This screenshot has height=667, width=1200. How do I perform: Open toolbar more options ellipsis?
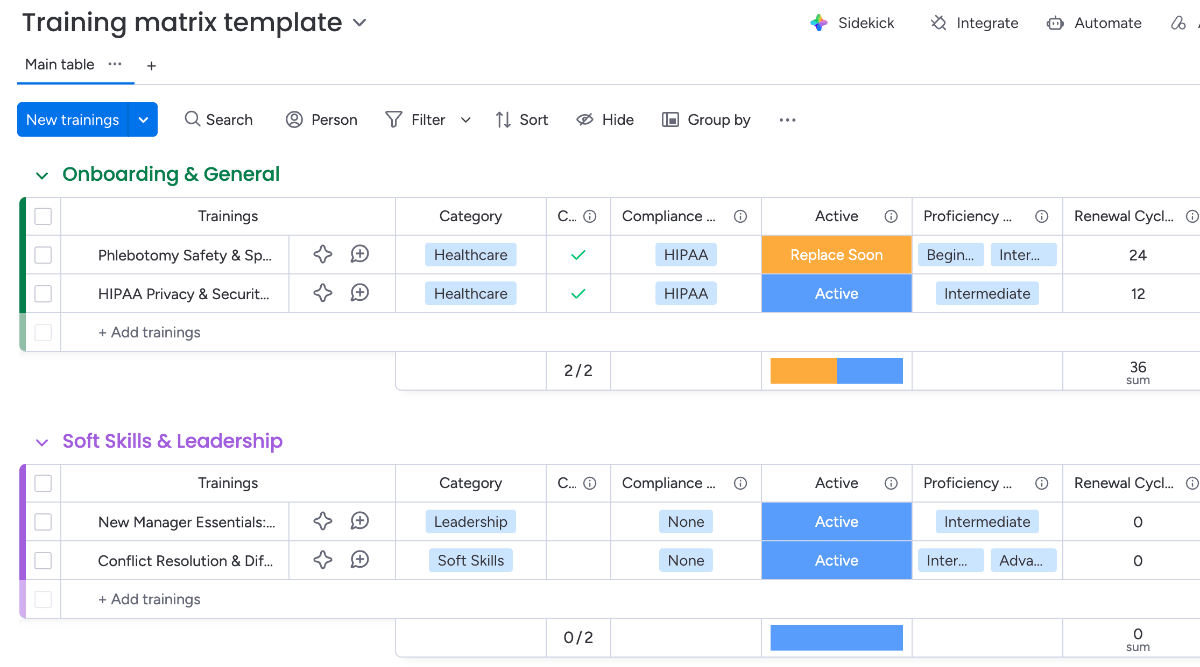click(x=787, y=120)
